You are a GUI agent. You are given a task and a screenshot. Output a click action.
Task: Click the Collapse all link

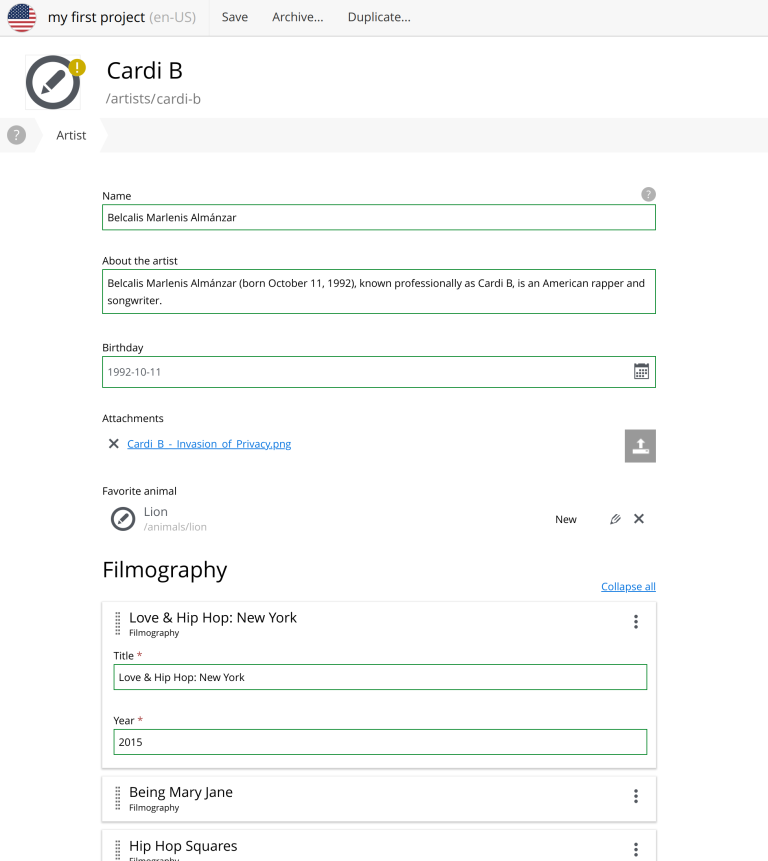pyautogui.click(x=628, y=587)
